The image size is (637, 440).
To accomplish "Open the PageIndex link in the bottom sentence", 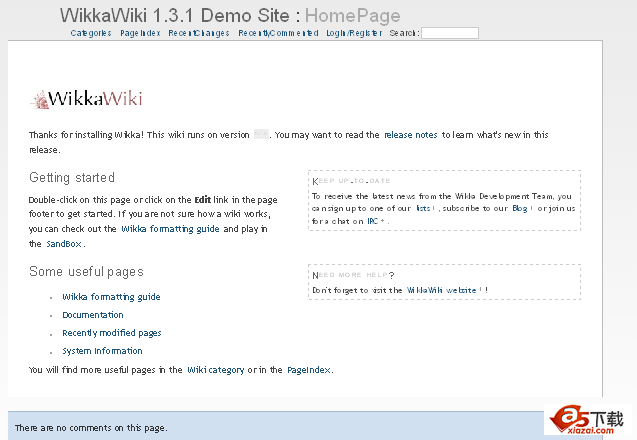I will coord(309,370).
